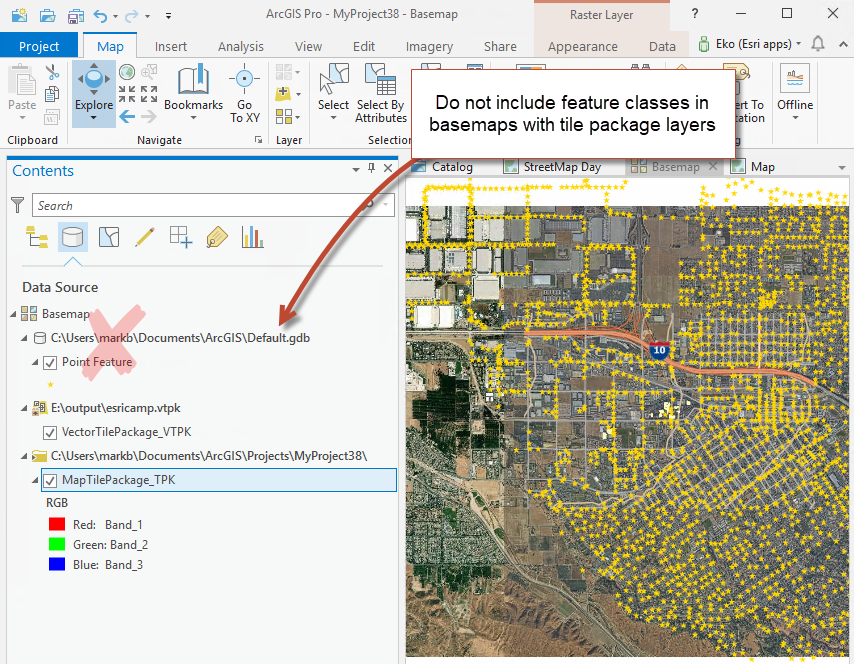Open the notifications bell icon
Screen dimensions: 854x664
[818, 44]
